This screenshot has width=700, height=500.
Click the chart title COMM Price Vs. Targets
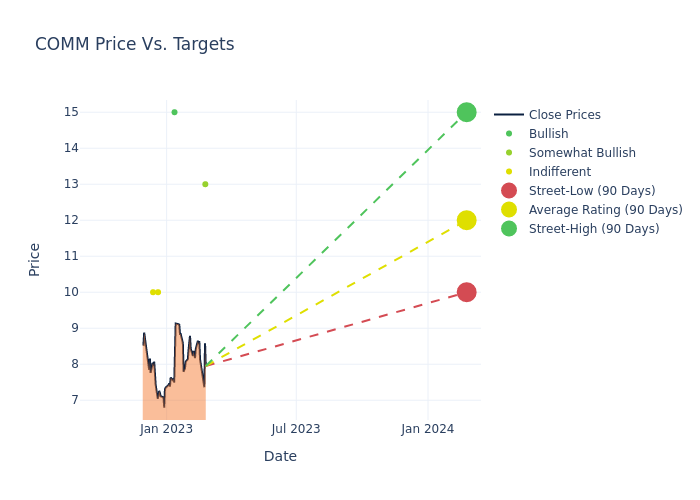[135, 44]
